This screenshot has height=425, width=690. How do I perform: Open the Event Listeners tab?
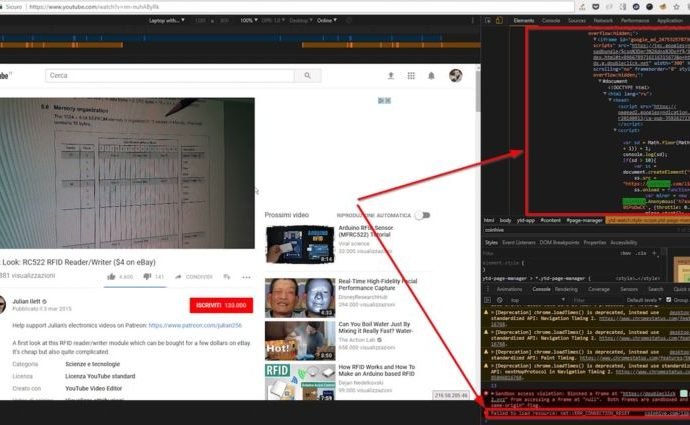point(518,242)
